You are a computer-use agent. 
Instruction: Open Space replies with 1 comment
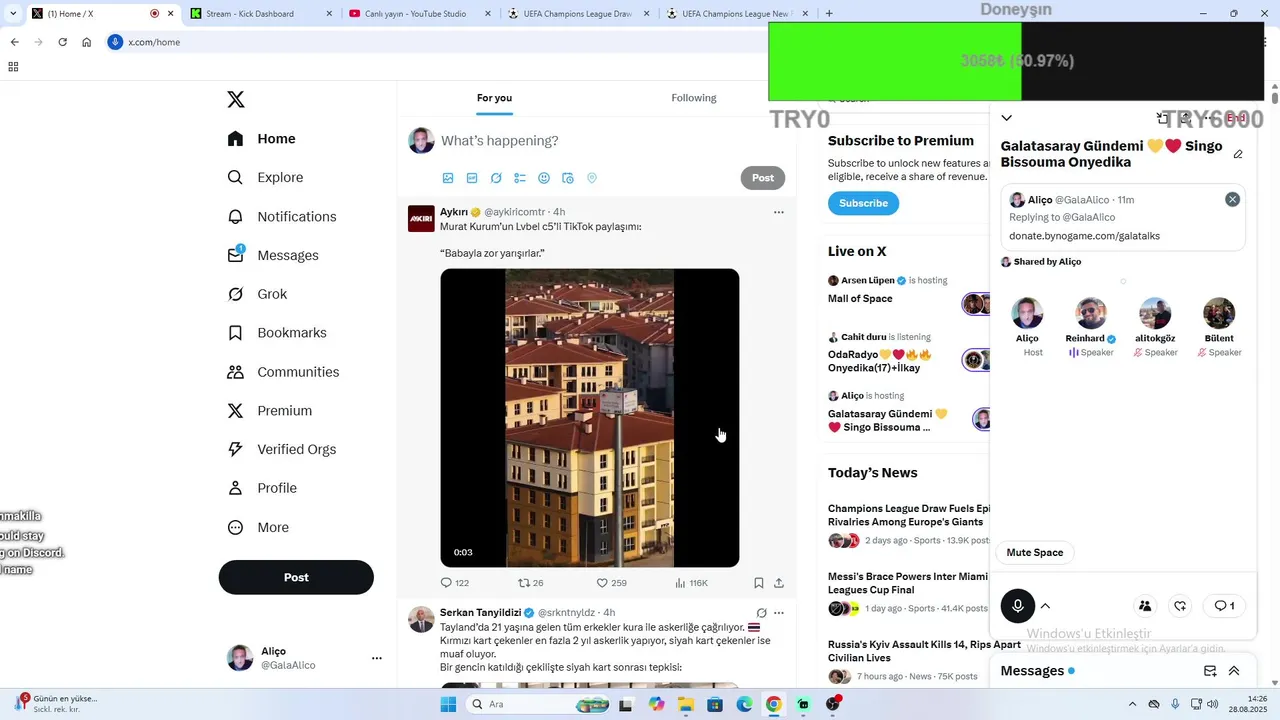pos(1224,606)
